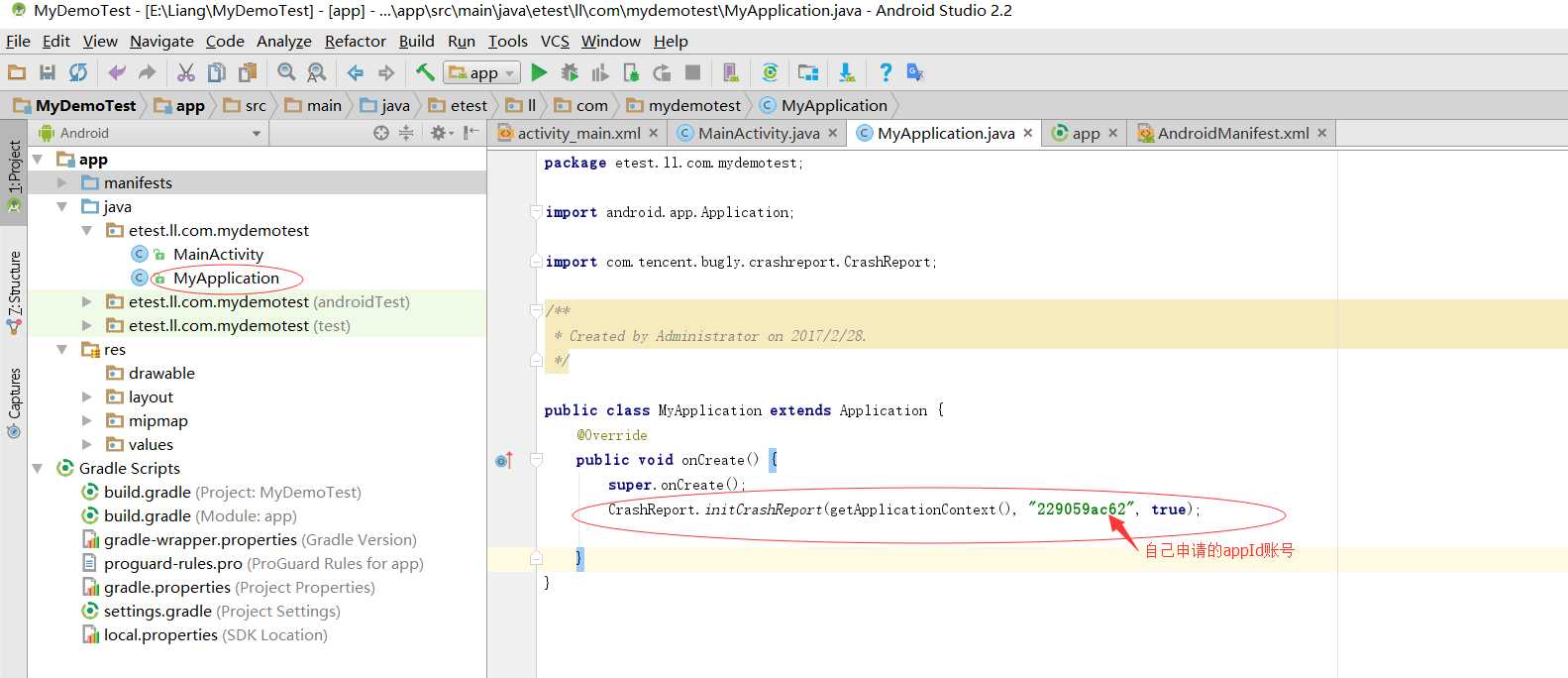Expand etest.ll.com.mydemotest (androidTest) package

click(87, 302)
